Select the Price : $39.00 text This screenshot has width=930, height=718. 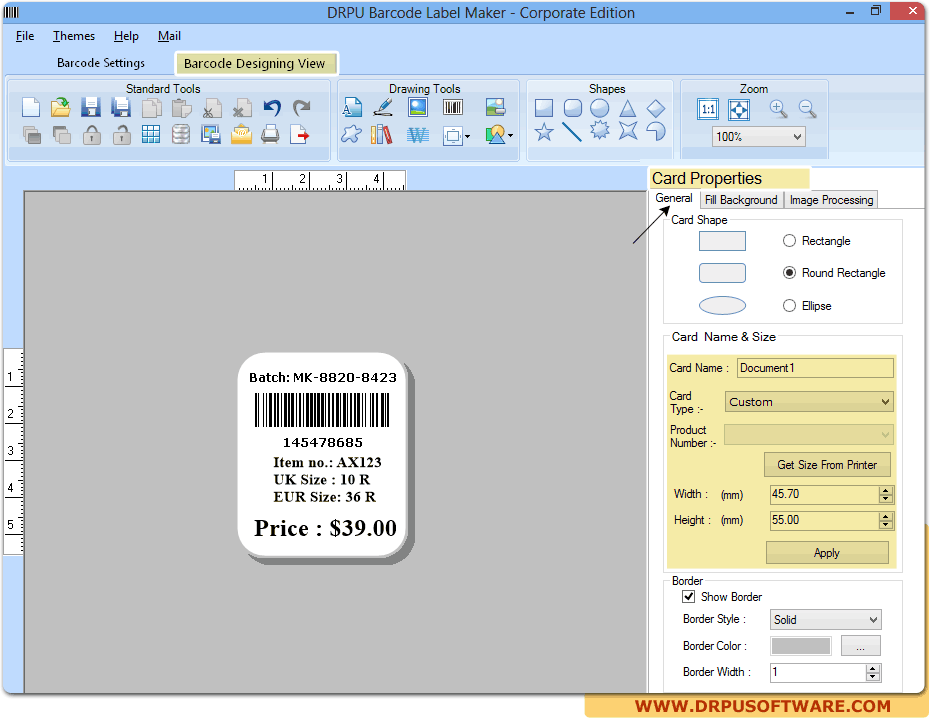pos(325,528)
